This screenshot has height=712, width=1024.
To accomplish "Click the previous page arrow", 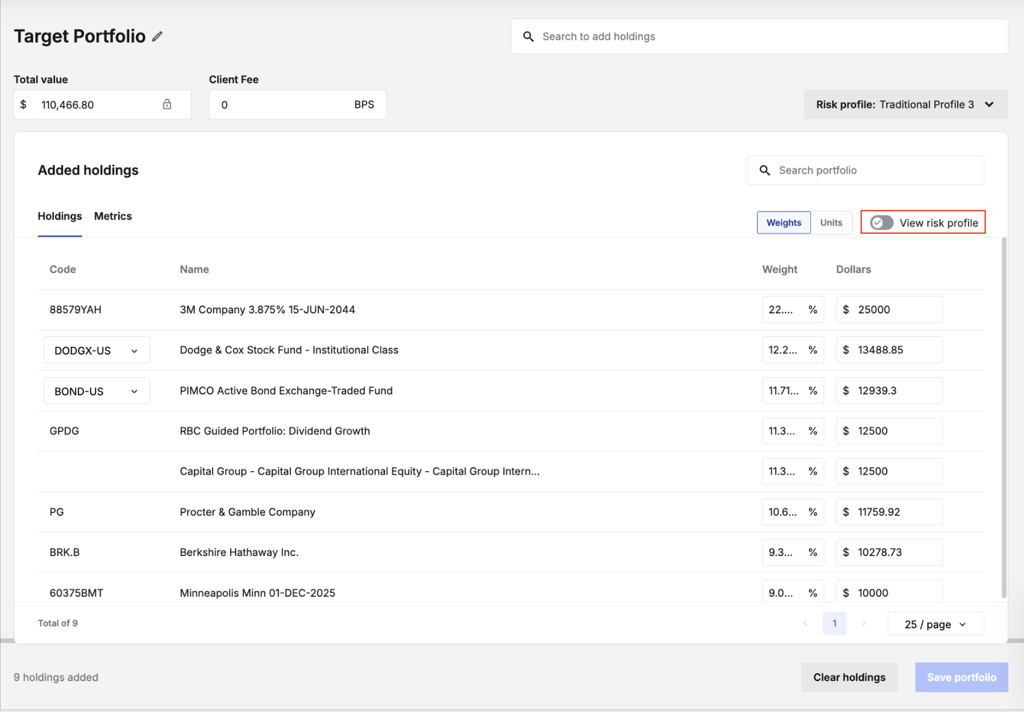I will pyautogui.click(x=805, y=623).
